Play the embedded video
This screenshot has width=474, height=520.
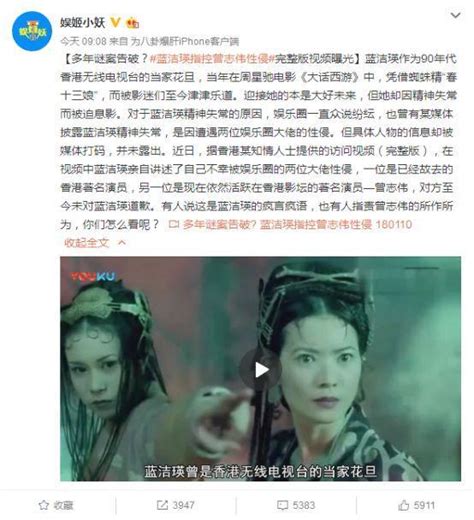pos(260,369)
